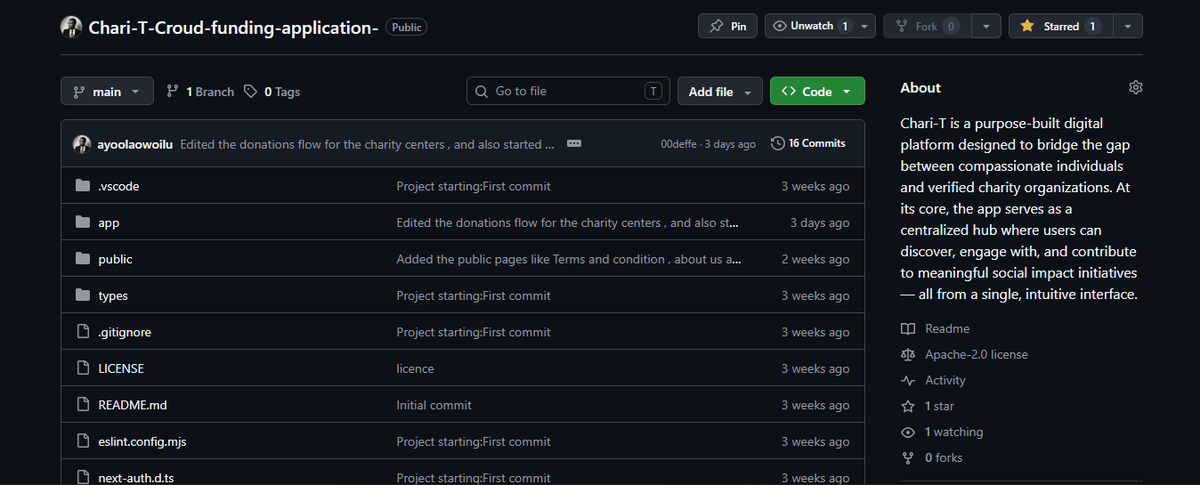
Task: Open the next-auth.d.ts file
Action: coord(138,478)
